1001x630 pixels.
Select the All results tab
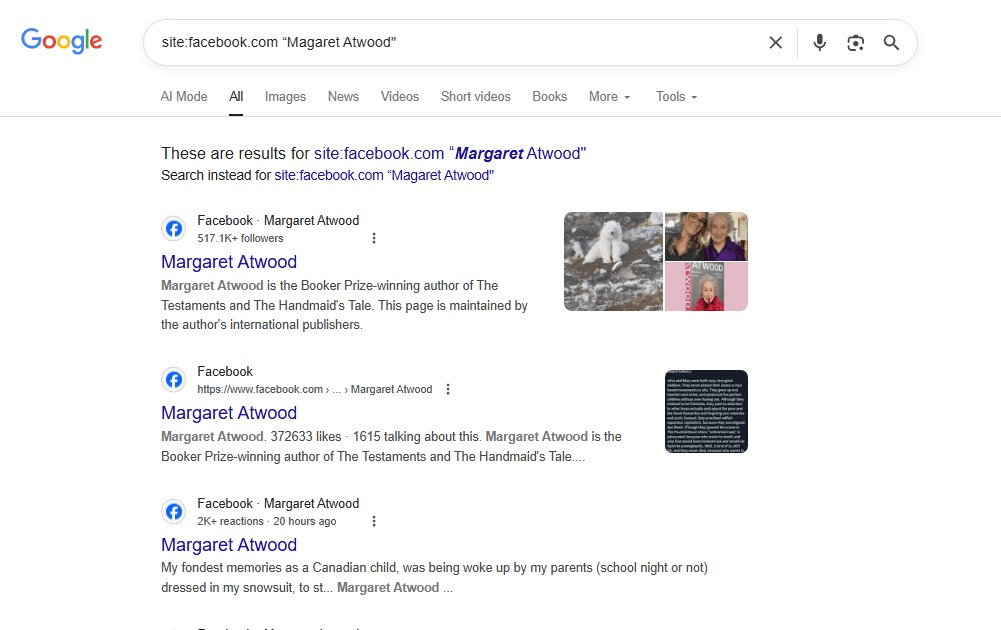pyautogui.click(x=236, y=96)
